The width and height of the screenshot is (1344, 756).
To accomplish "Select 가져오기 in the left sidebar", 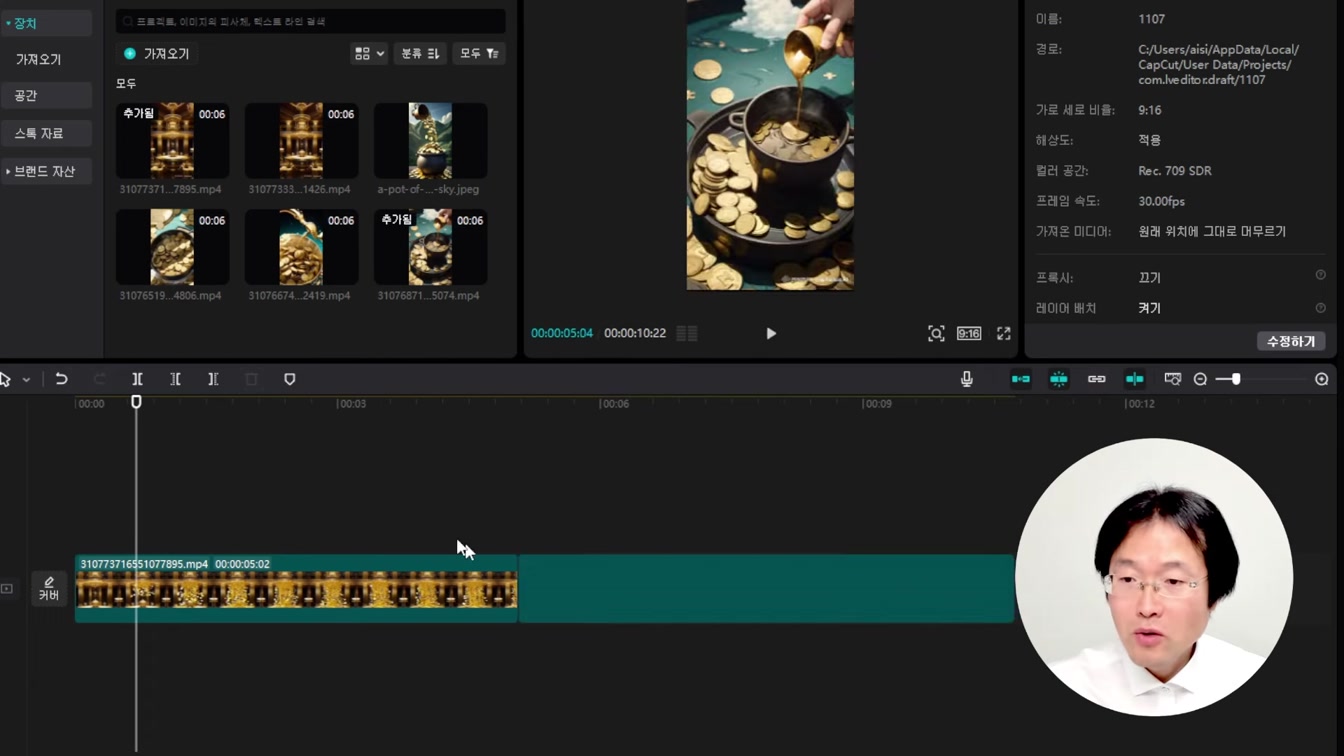I will (38, 59).
